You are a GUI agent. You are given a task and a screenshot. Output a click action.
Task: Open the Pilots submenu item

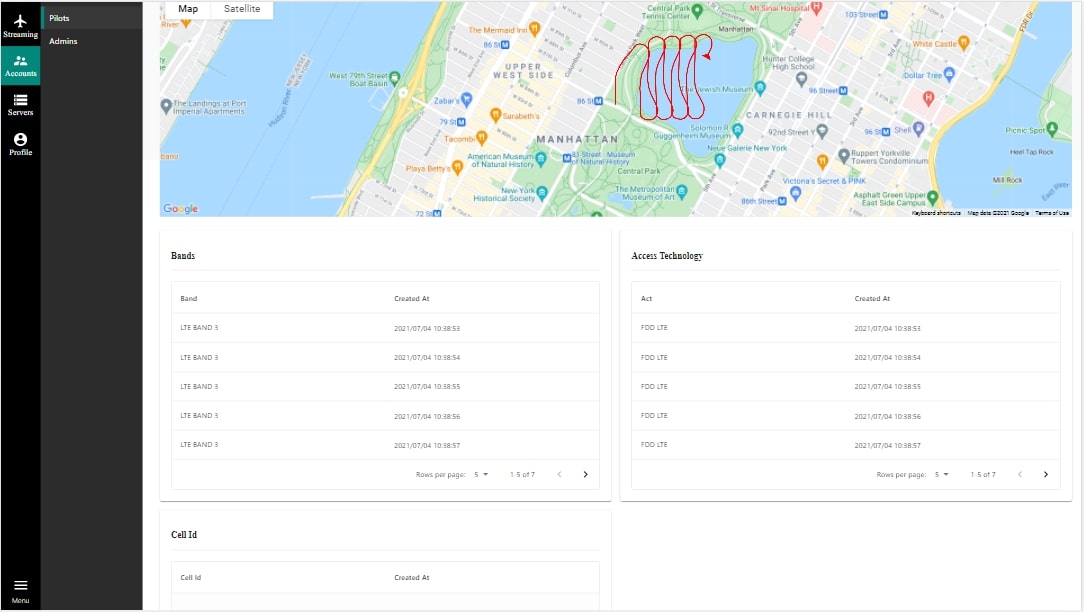pyautogui.click(x=91, y=18)
